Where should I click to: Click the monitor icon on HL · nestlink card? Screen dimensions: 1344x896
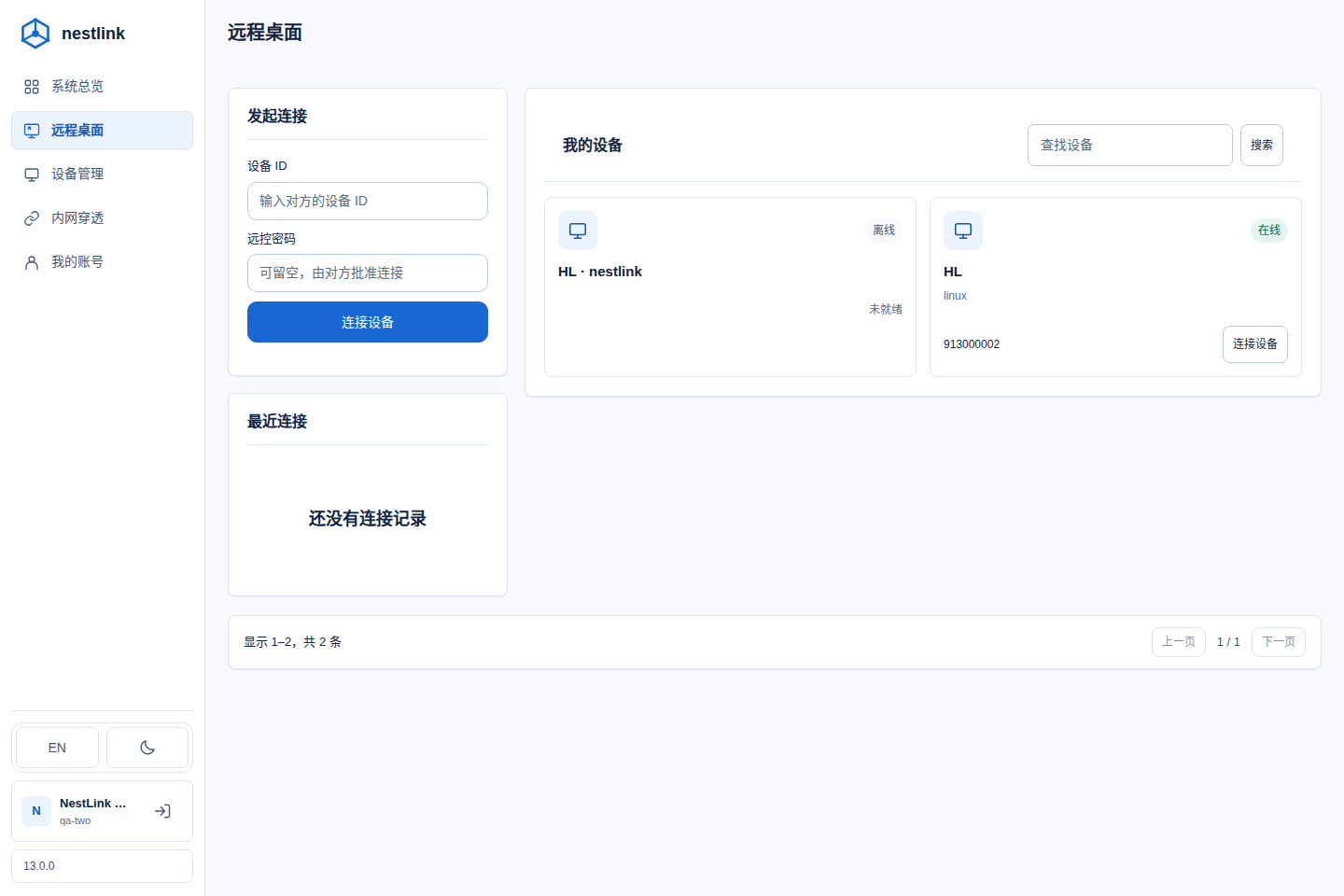[x=578, y=231]
